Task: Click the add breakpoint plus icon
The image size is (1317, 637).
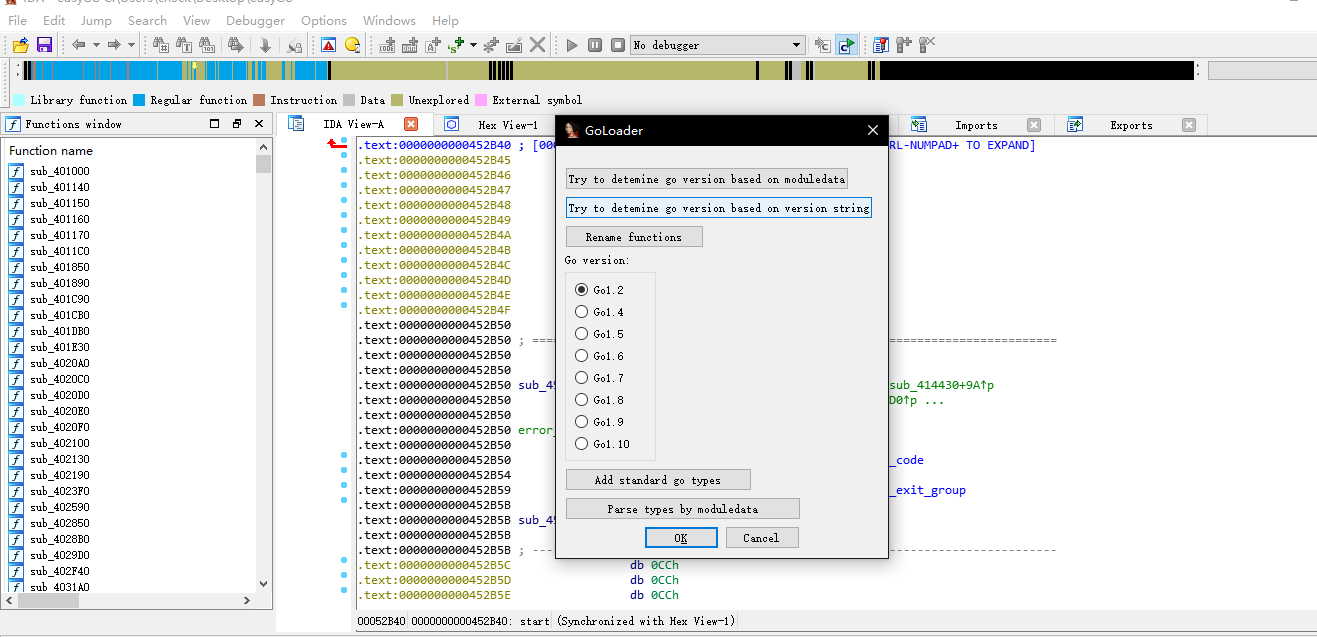Action: 904,45
